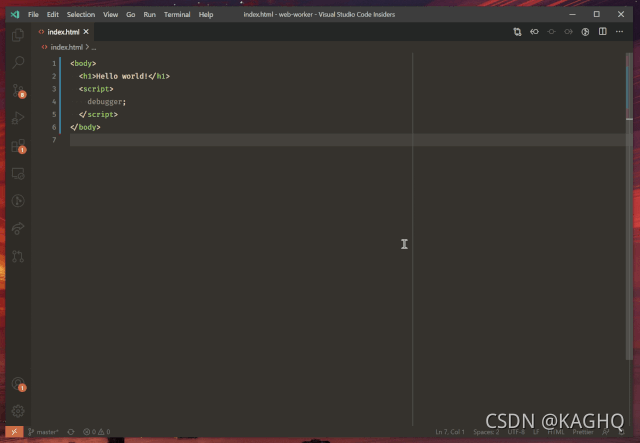Click the middle change marker icon

[551, 32]
